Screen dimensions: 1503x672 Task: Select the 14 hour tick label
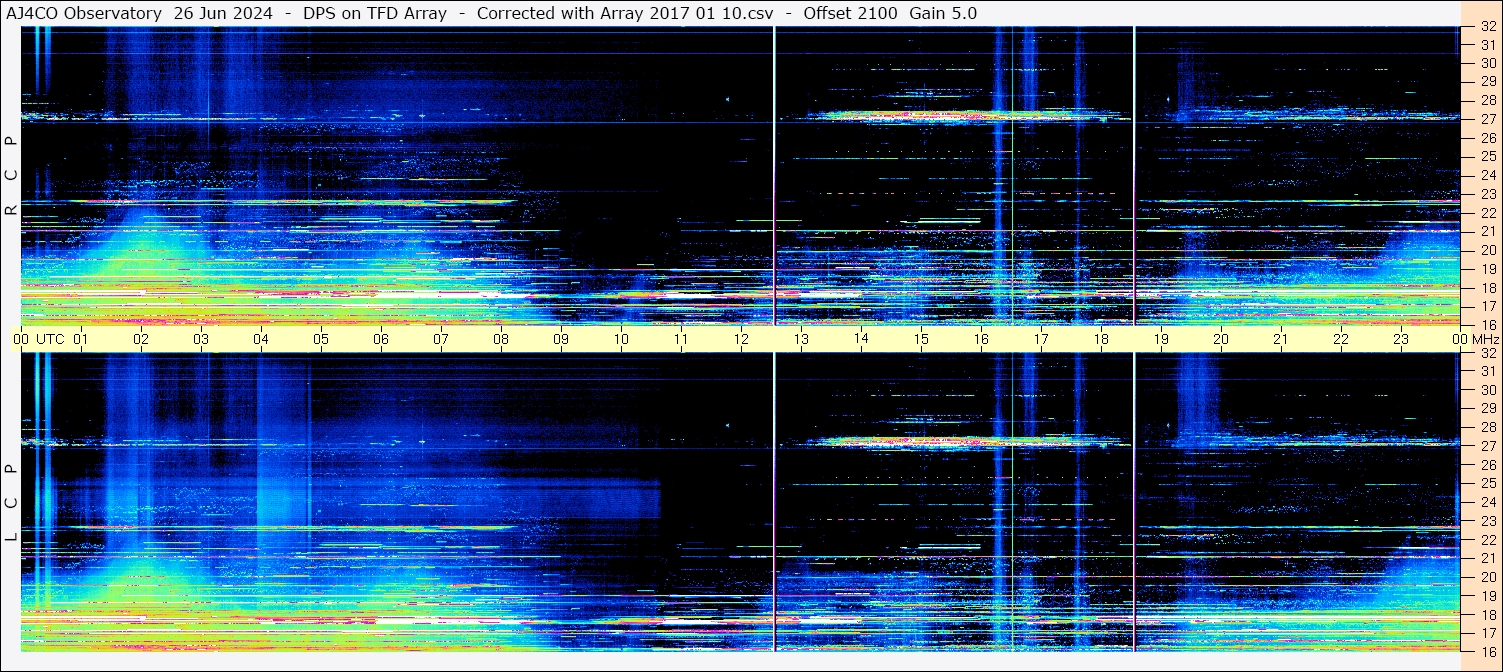[861, 339]
